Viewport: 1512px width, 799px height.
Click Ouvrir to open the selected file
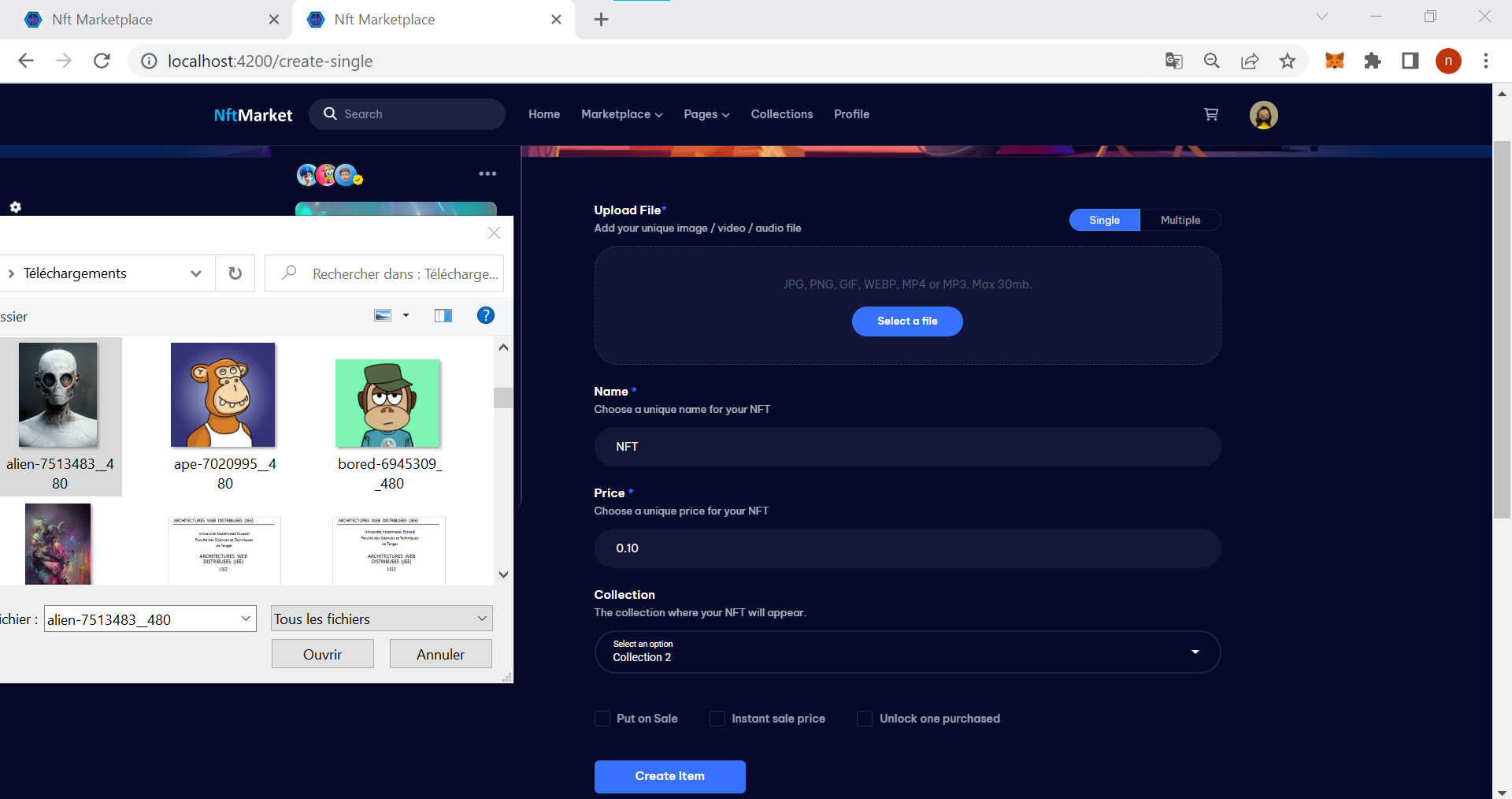322,654
